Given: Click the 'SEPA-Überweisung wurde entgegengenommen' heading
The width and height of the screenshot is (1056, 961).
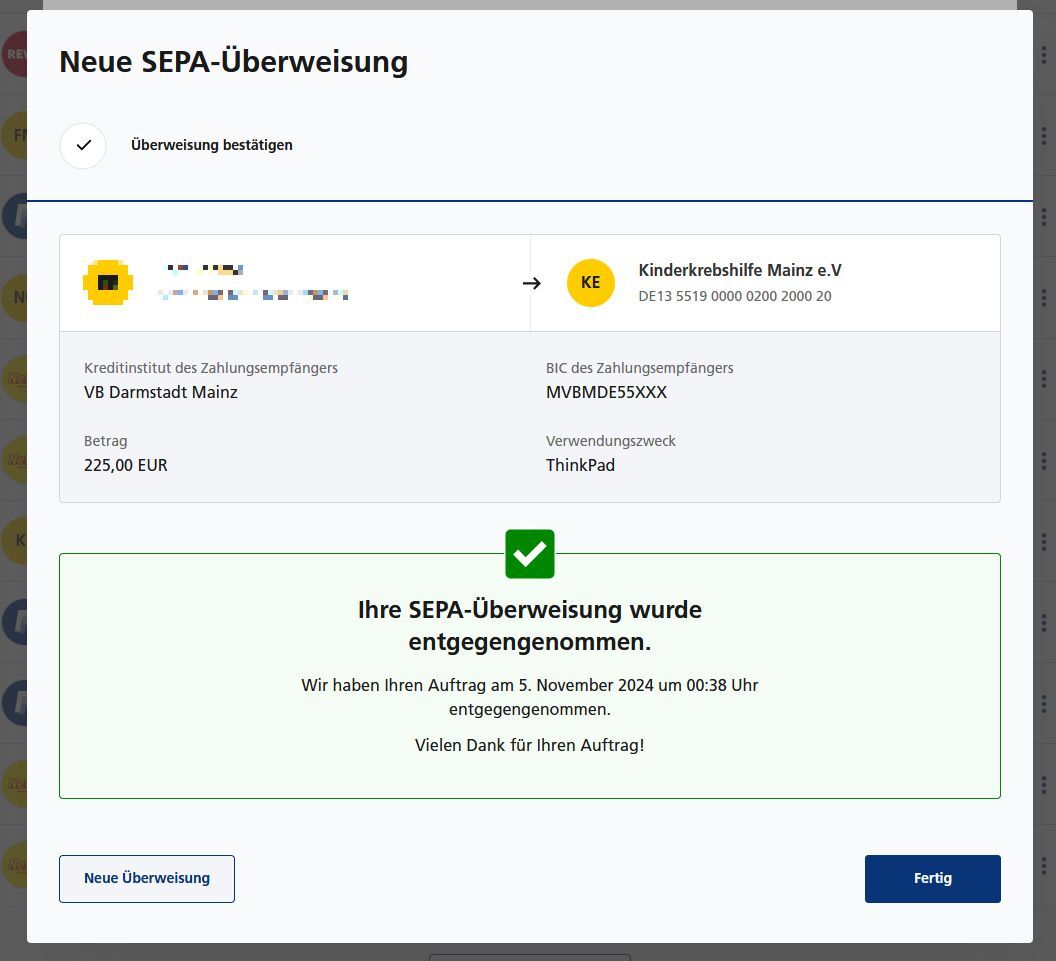Looking at the screenshot, I should point(529,625).
